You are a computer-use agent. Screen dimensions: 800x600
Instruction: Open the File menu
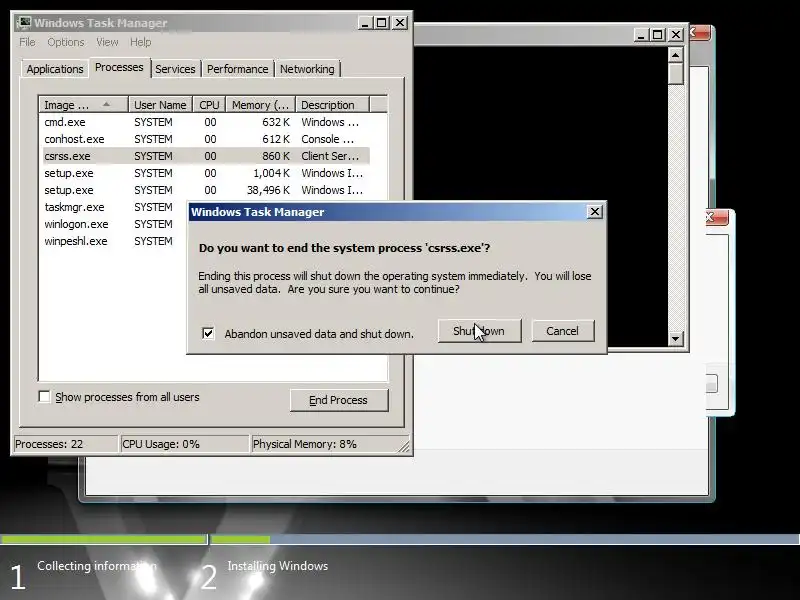point(28,42)
